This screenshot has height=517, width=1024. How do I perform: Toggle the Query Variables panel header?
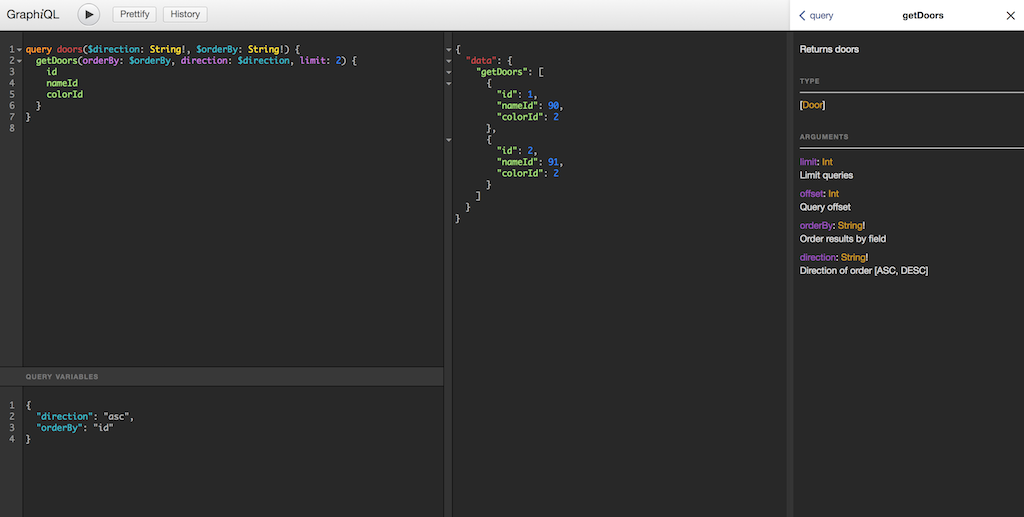221,377
